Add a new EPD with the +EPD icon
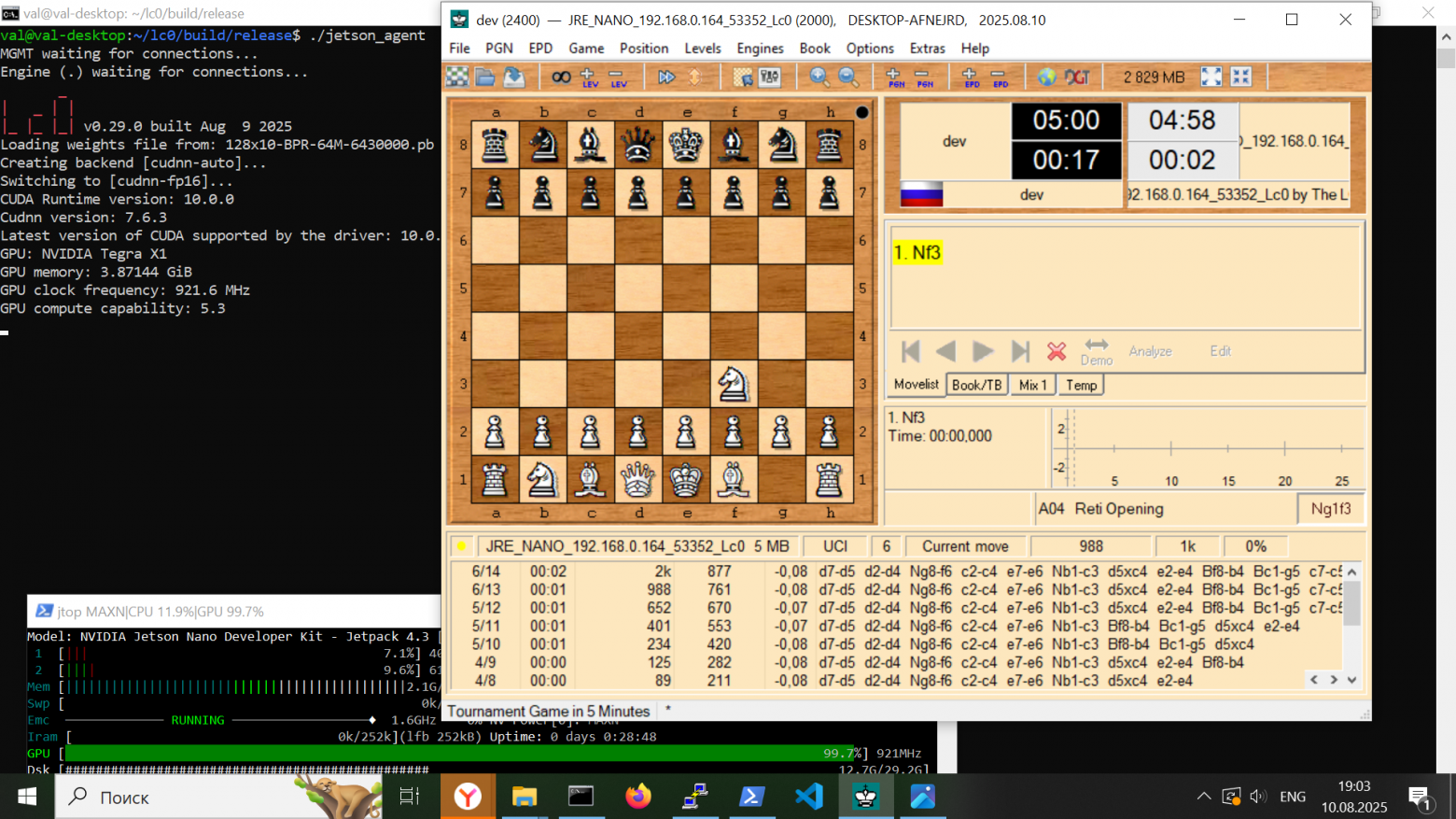The height and width of the screenshot is (819, 1456). coord(970,77)
